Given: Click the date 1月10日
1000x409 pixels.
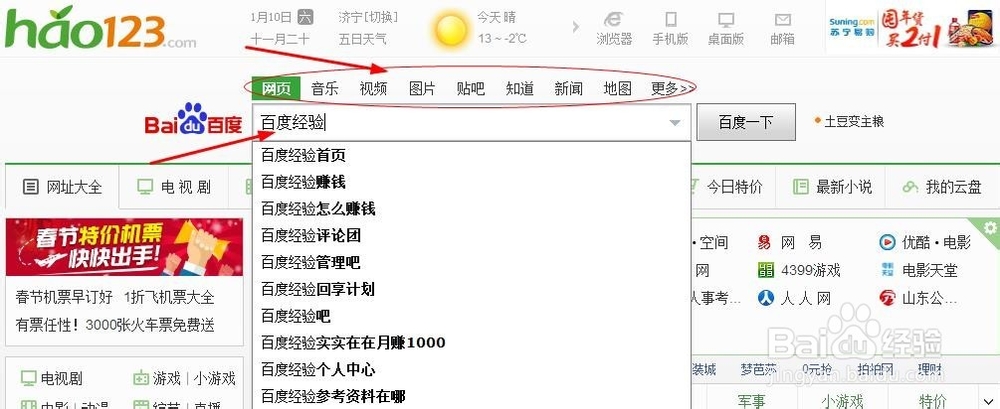Looking at the screenshot, I should pos(271,17).
